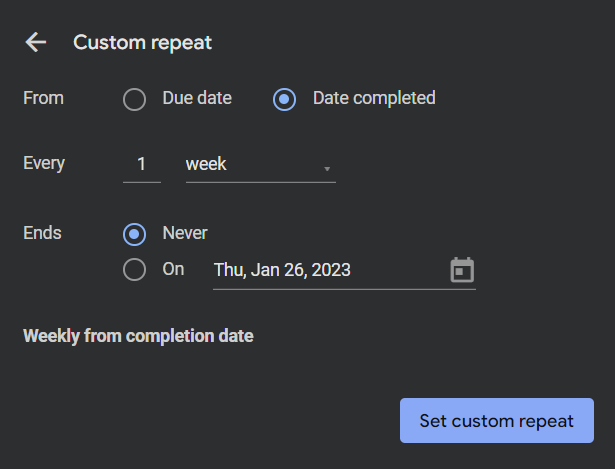
Task: Click the Due date label text
Action: [x=197, y=98]
